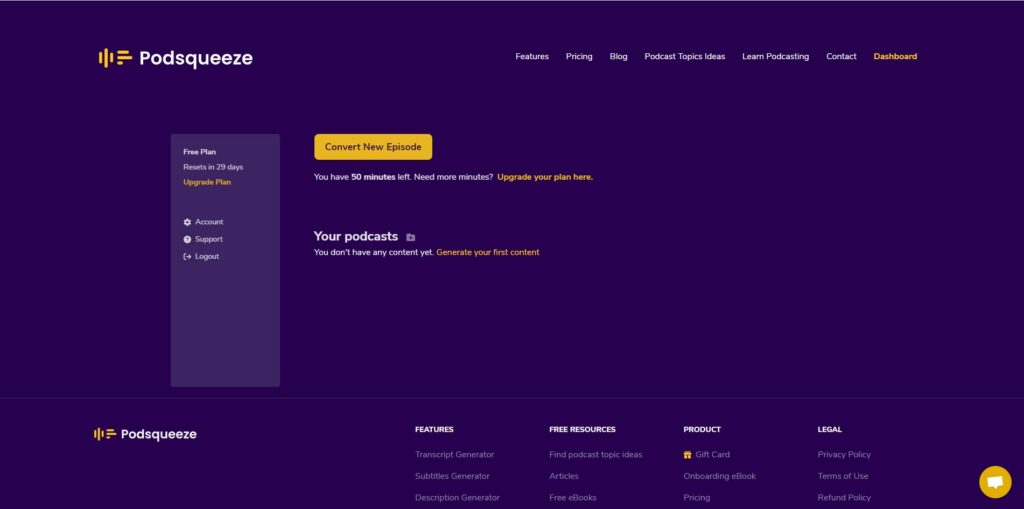
Task: Open Description Generator footer link
Action: point(457,498)
